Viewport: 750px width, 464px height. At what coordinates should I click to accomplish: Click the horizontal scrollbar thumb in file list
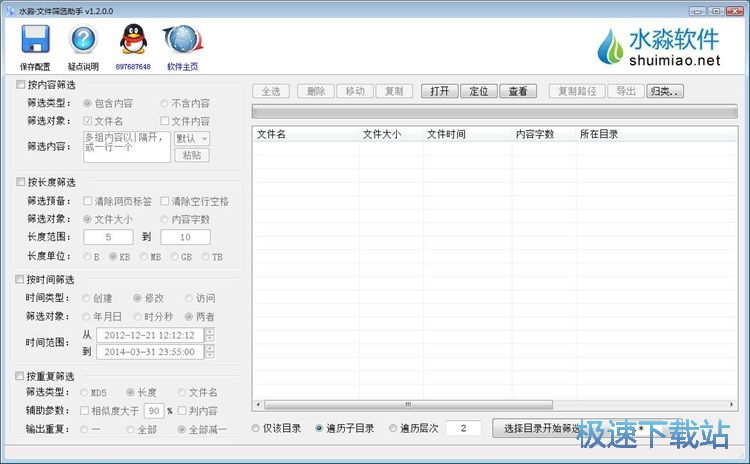tap(408, 405)
